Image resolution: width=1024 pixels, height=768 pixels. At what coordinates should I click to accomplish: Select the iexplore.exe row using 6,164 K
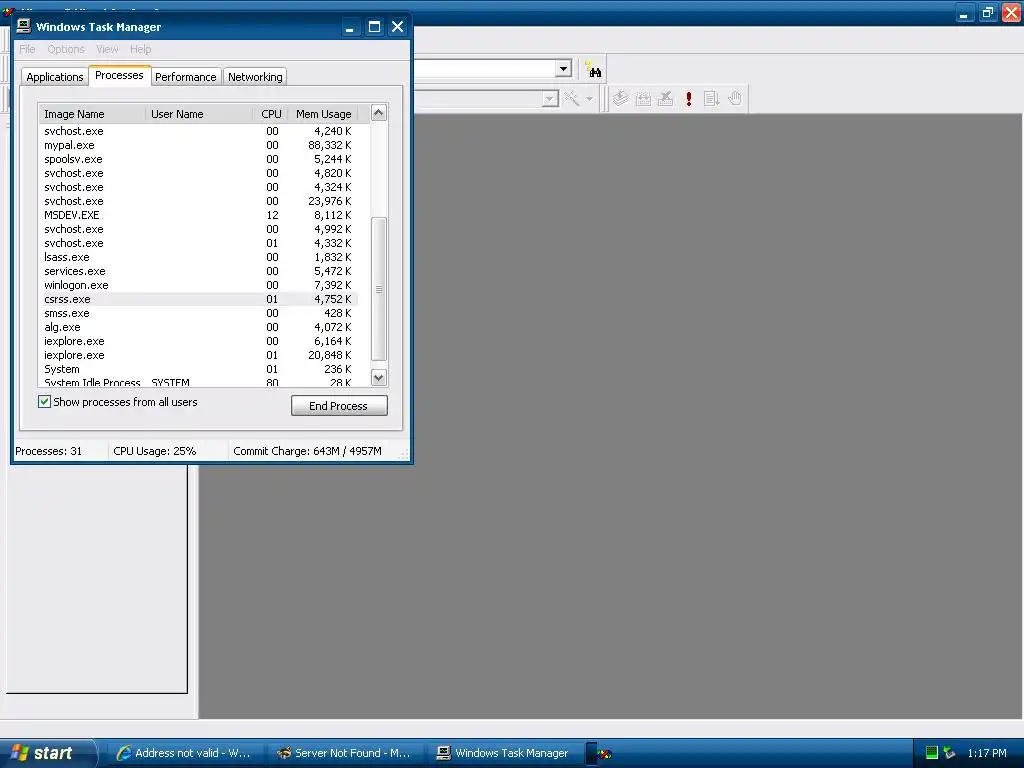pos(198,342)
